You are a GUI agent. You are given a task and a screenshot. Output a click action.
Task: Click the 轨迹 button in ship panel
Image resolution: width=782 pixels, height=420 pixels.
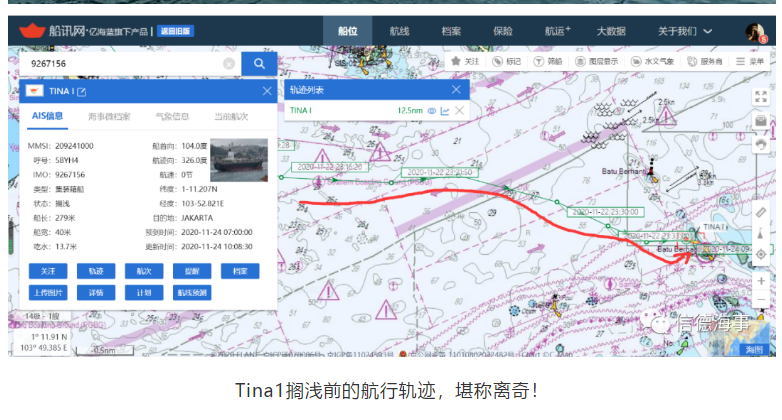96,271
